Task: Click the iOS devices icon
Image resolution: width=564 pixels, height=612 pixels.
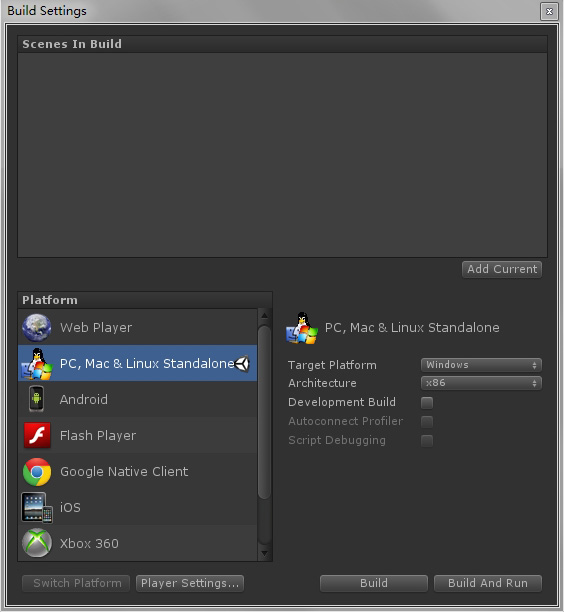Action: (x=37, y=507)
